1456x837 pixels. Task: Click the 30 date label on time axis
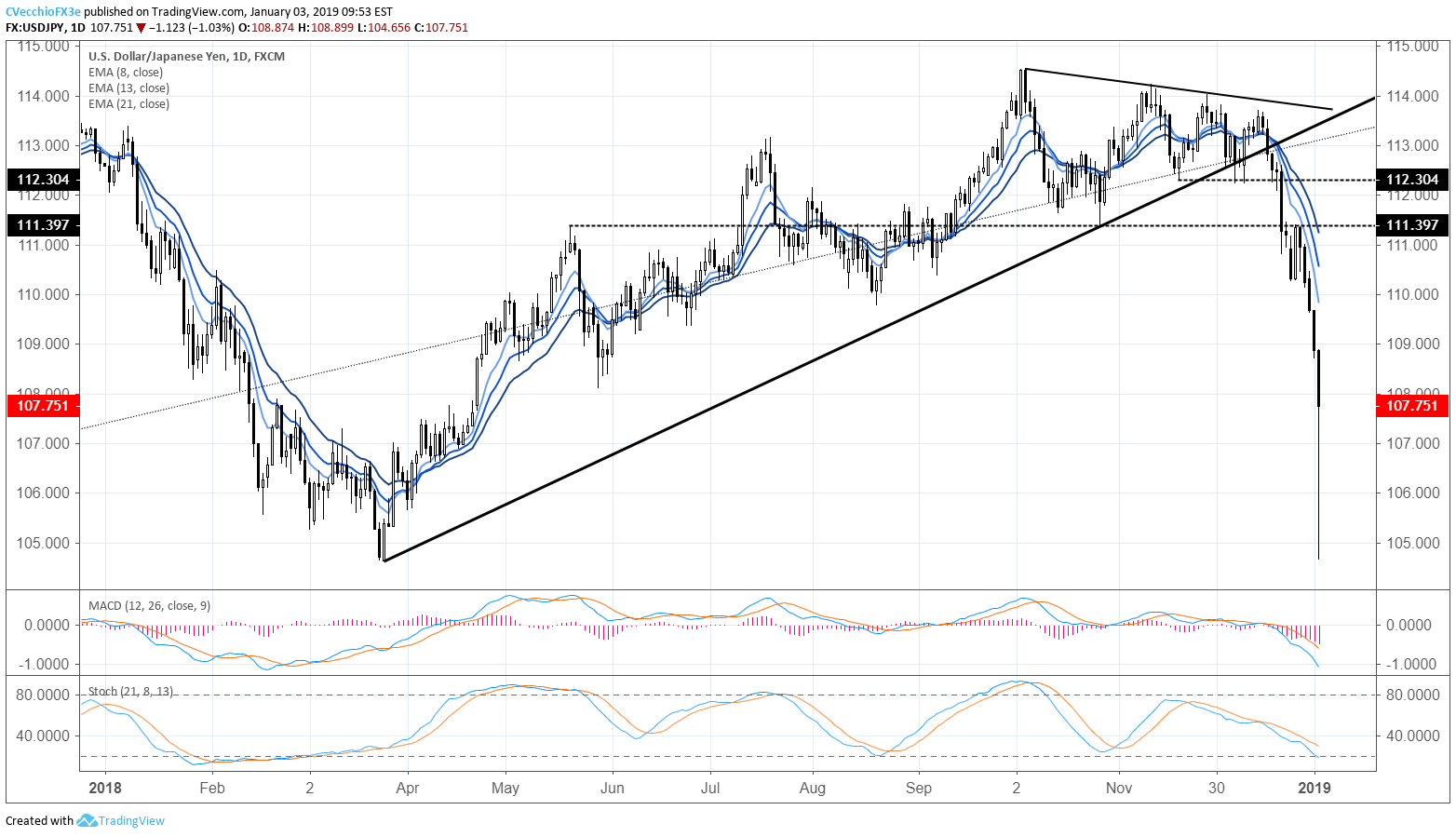click(x=1217, y=788)
